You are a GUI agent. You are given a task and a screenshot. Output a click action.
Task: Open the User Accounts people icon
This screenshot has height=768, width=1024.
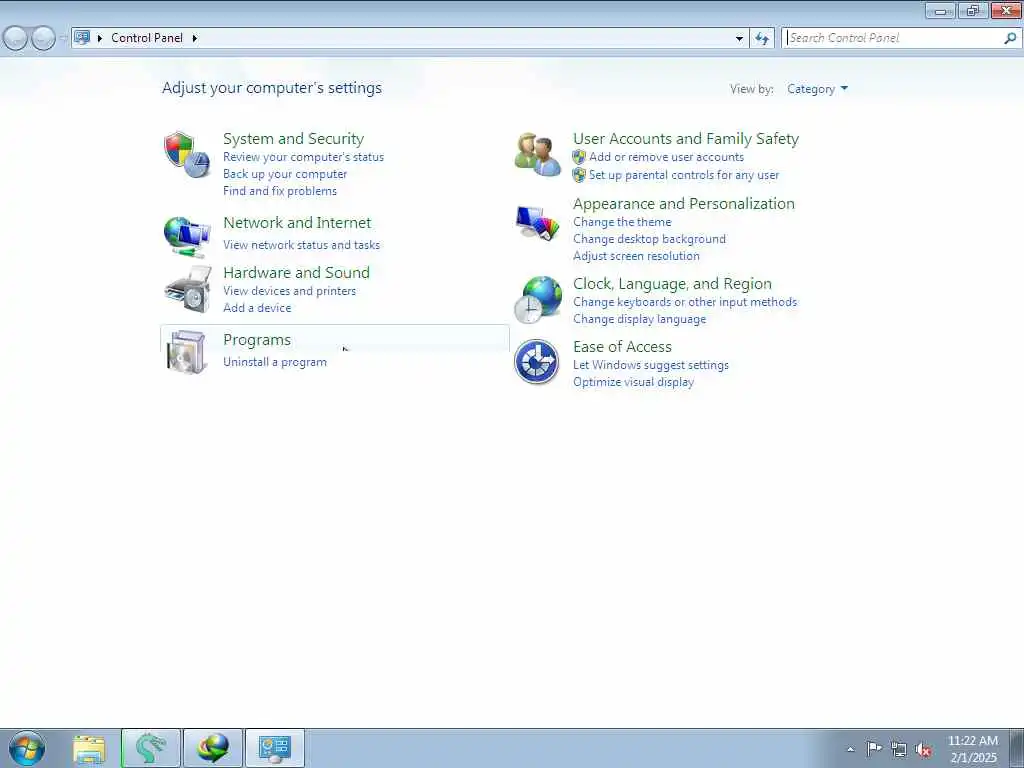pyautogui.click(x=537, y=154)
